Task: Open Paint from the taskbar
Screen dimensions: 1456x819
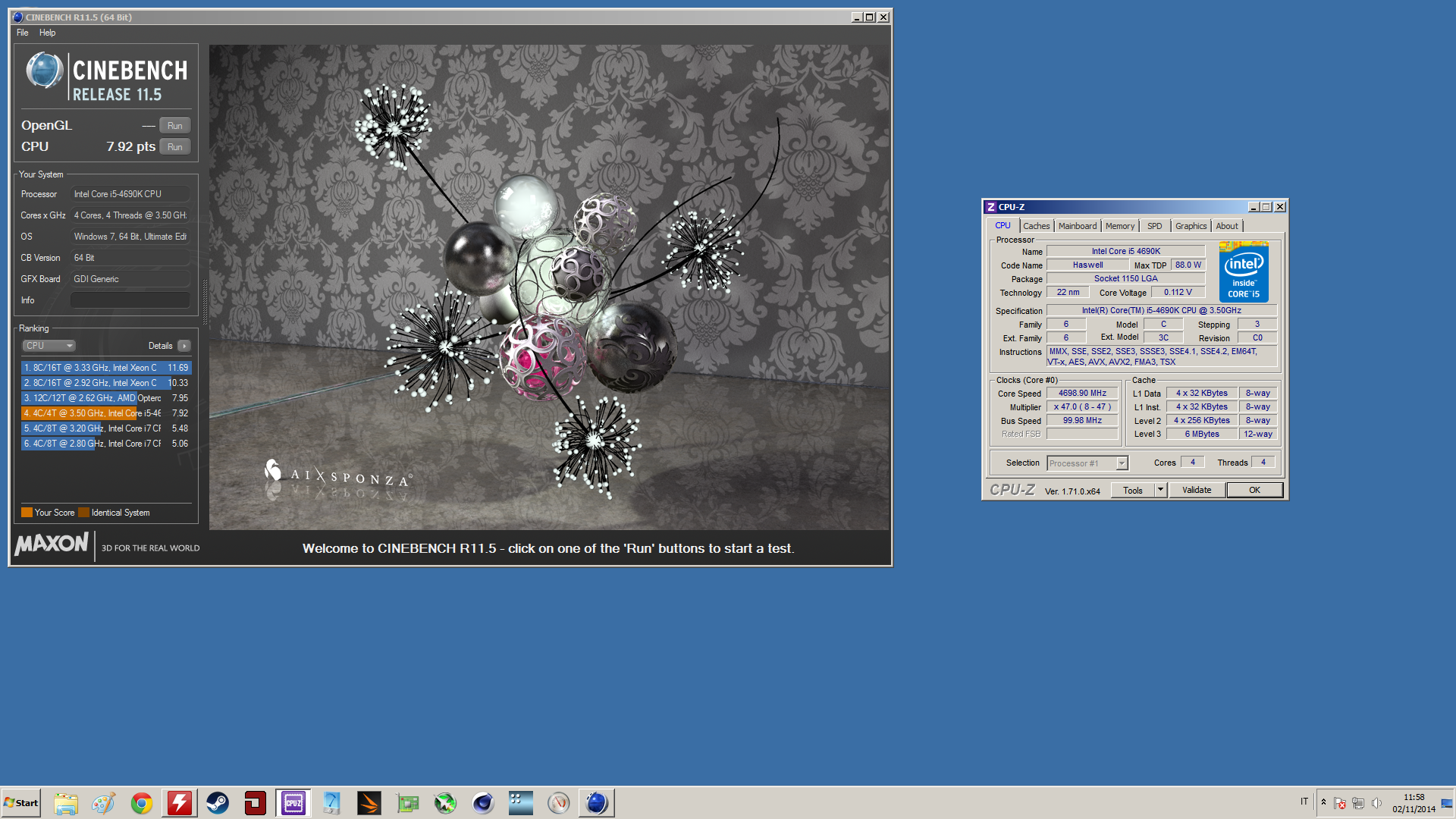Action: coord(104,803)
